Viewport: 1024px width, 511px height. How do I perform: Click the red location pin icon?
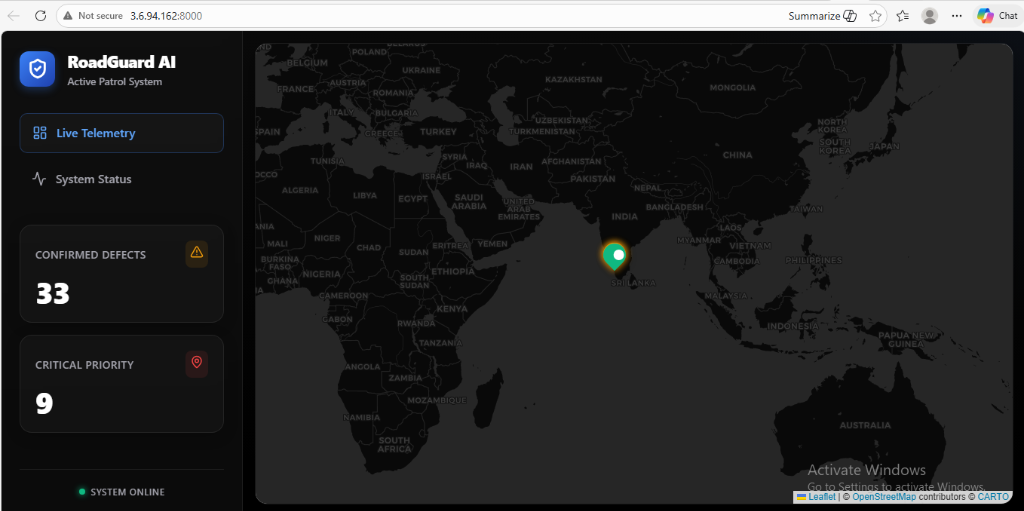(197, 362)
